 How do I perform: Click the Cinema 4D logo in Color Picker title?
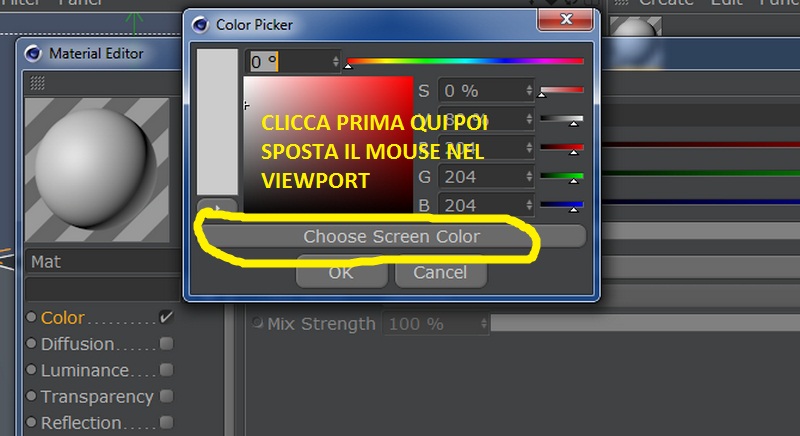click(x=200, y=24)
